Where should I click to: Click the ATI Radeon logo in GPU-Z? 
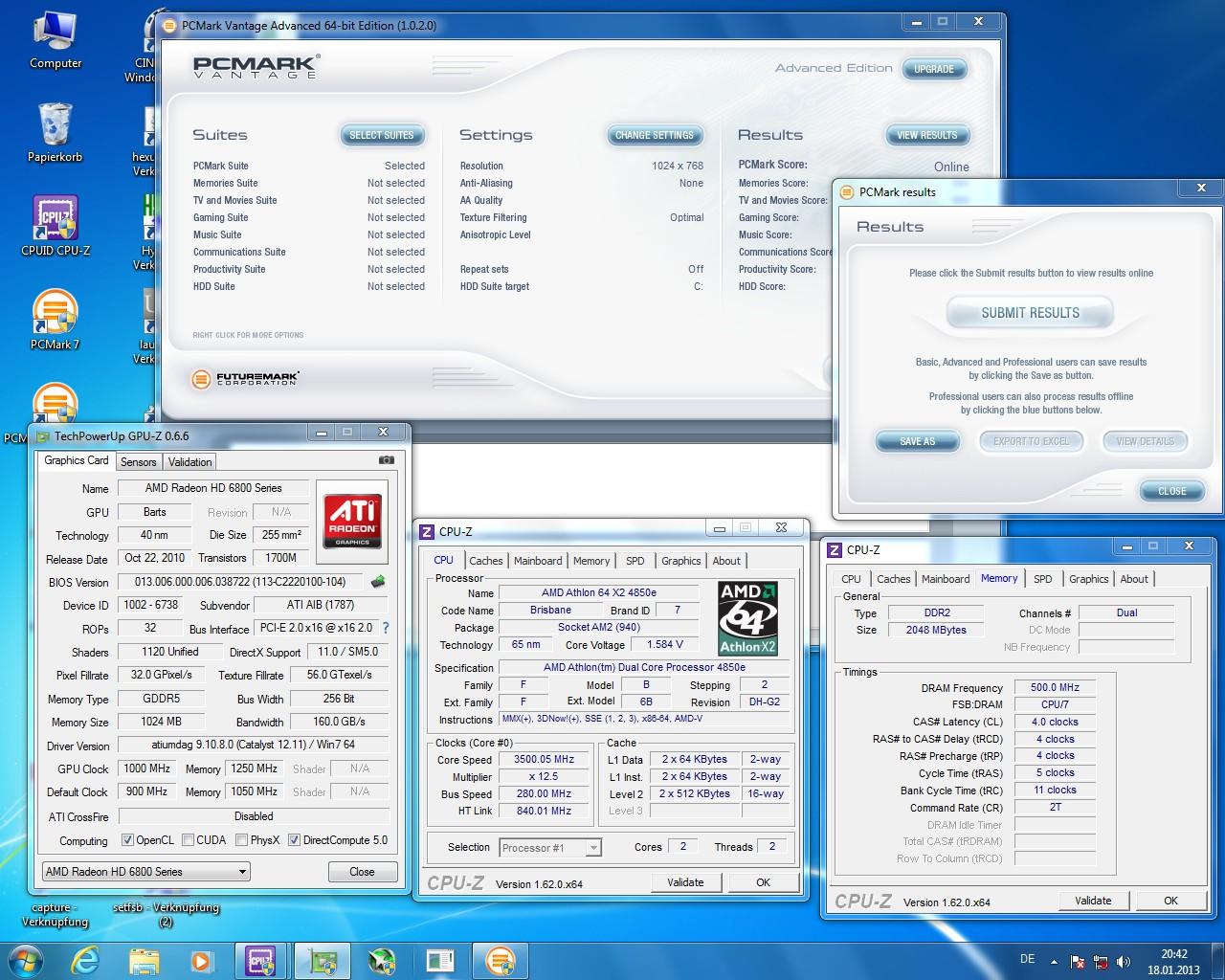point(351,522)
